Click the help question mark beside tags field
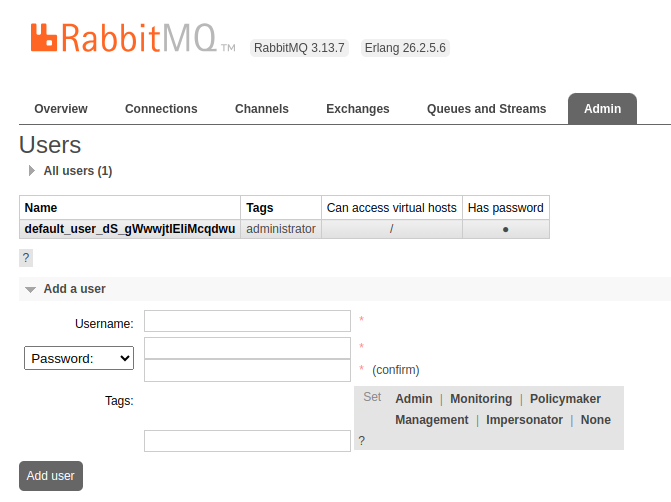The width and height of the screenshot is (671, 502). [x=362, y=441]
